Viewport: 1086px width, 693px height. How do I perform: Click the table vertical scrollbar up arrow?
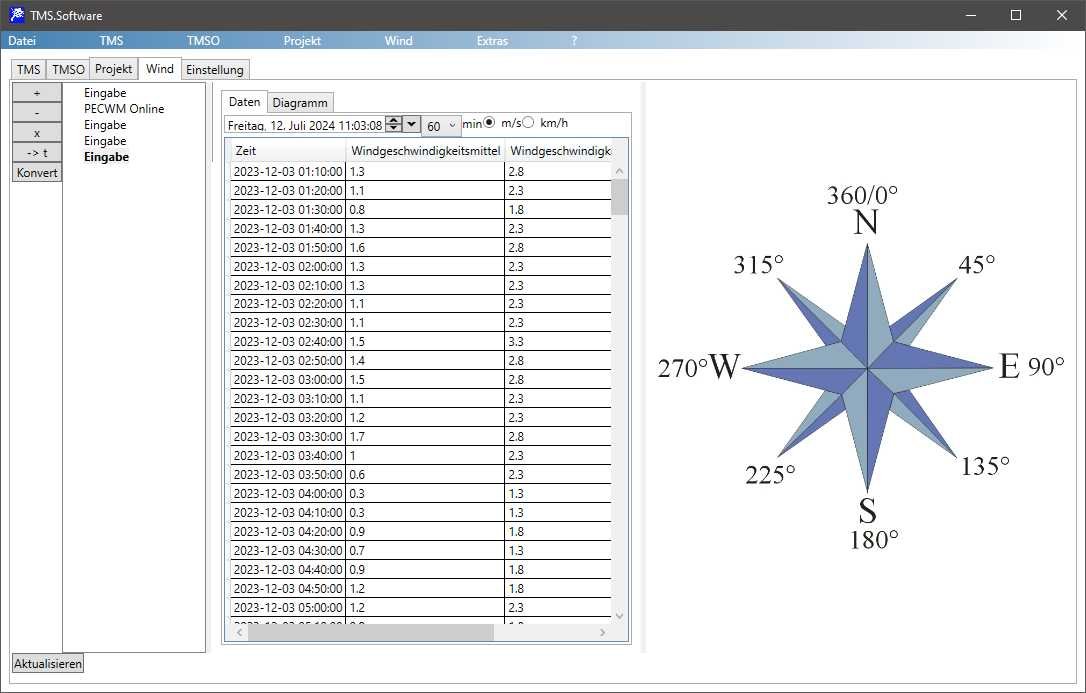click(x=619, y=171)
